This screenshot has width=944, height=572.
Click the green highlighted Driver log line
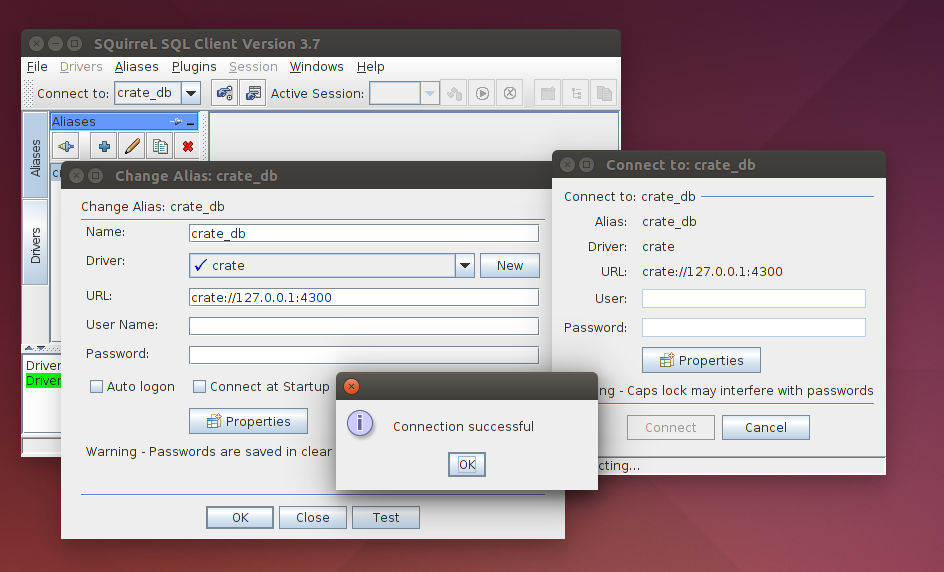pos(43,381)
